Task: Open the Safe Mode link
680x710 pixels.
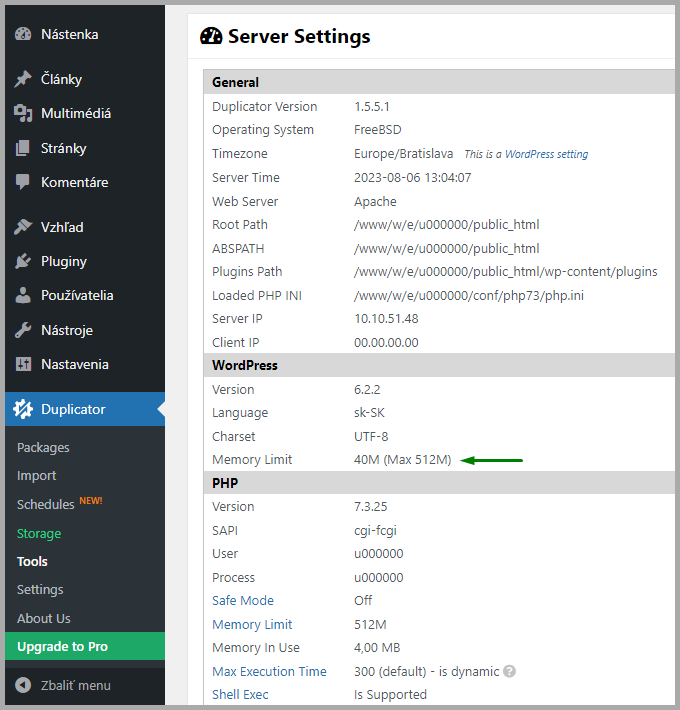Action: [243, 601]
